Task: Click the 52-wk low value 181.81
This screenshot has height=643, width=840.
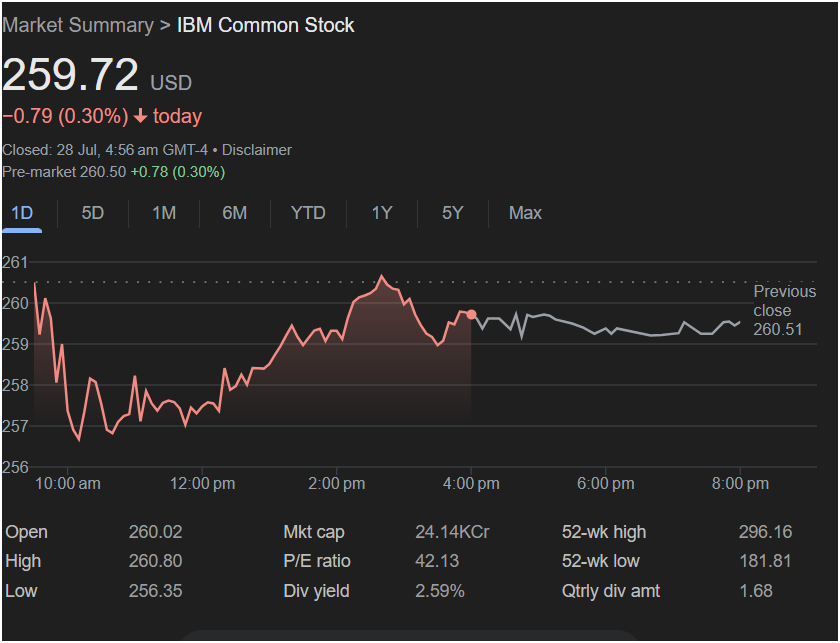Action: (x=766, y=561)
